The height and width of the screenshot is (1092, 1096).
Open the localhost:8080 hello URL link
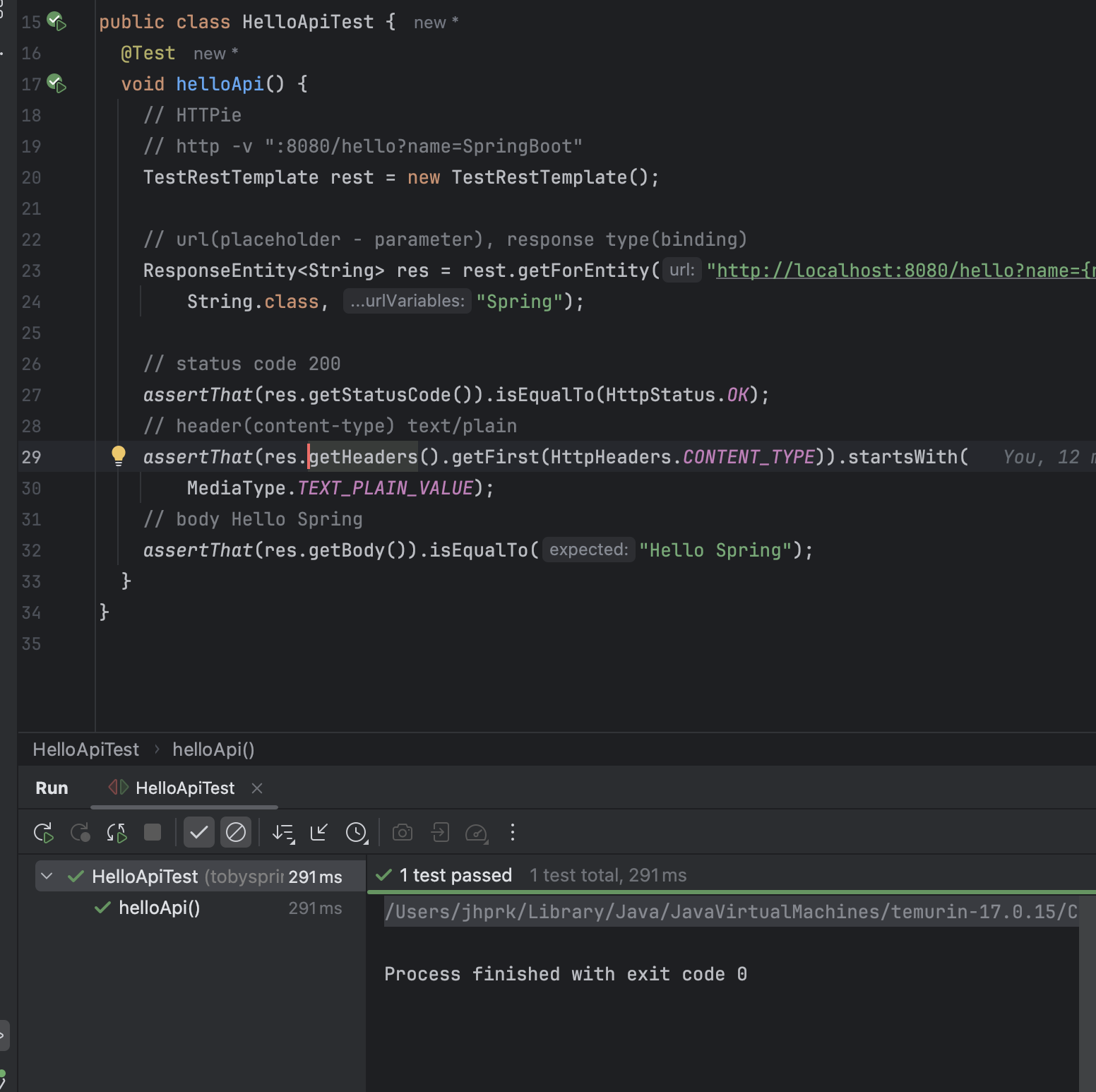906,271
